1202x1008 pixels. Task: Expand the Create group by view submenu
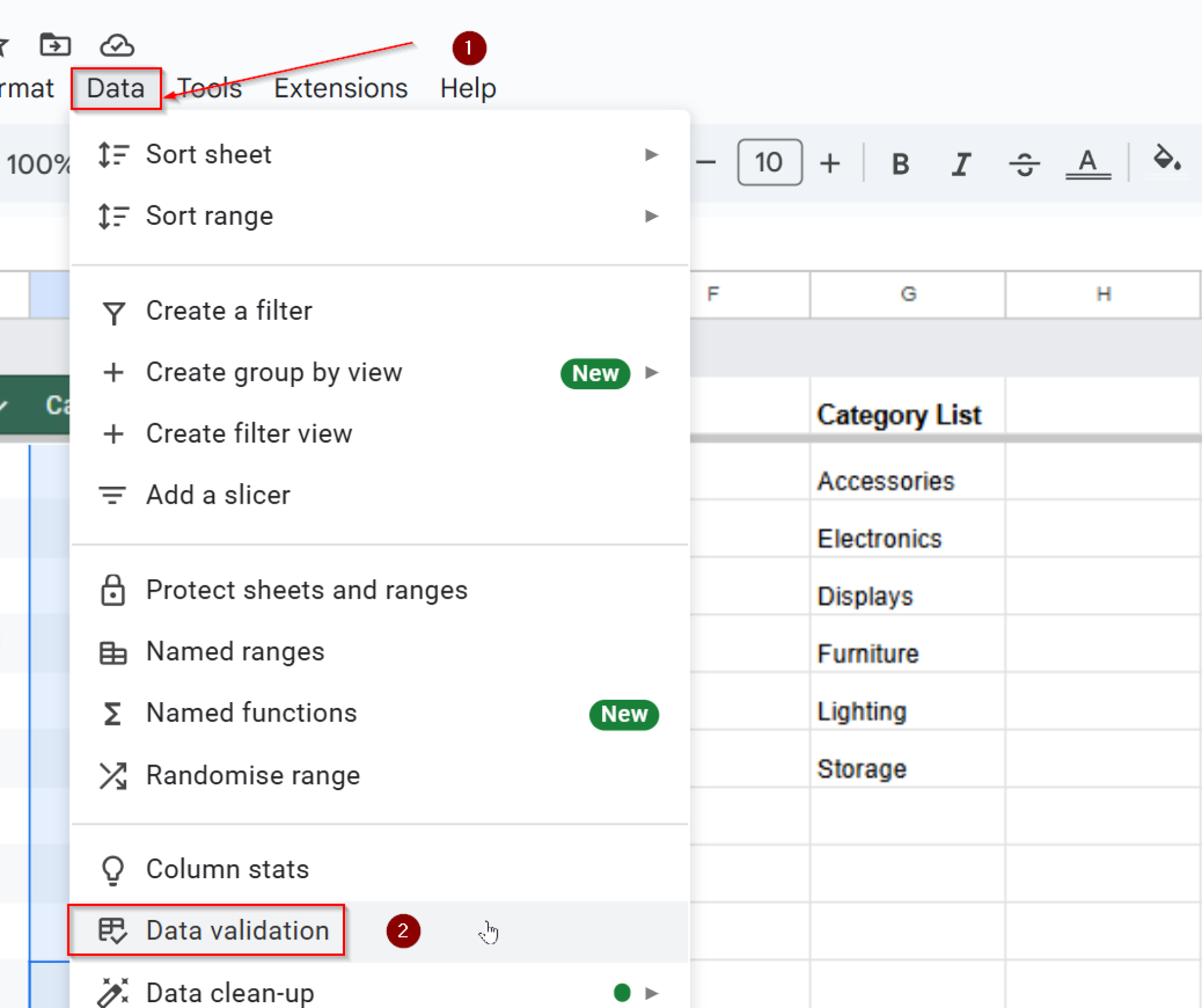(x=651, y=373)
